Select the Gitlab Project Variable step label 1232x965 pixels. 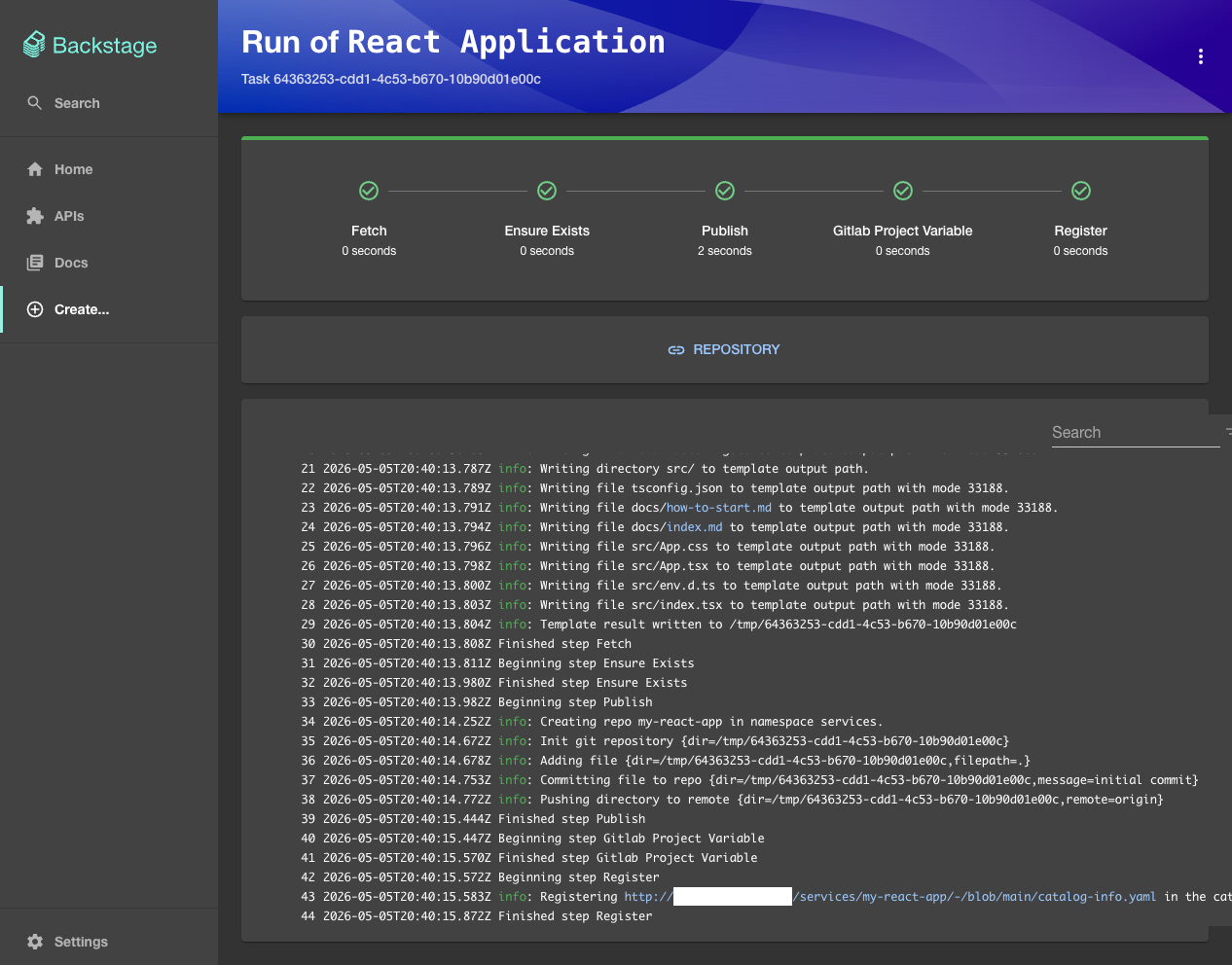(903, 231)
